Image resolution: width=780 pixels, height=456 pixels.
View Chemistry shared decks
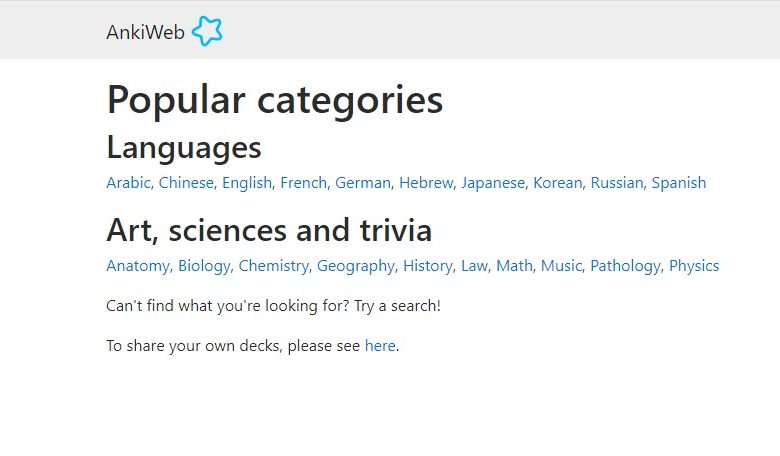(x=274, y=266)
